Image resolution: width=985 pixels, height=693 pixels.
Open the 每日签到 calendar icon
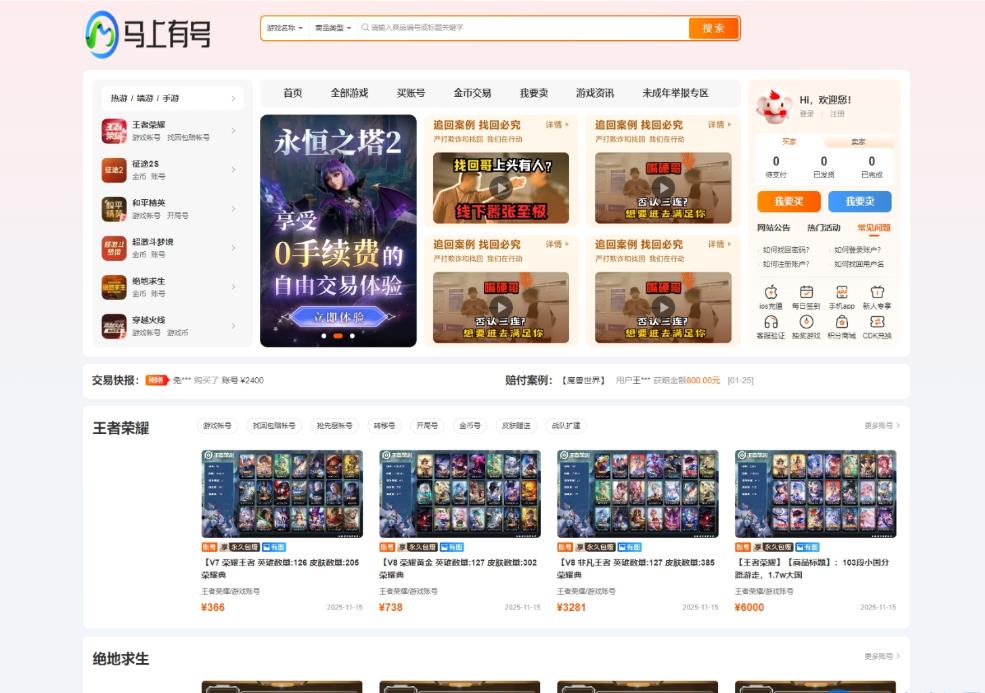[806, 292]
